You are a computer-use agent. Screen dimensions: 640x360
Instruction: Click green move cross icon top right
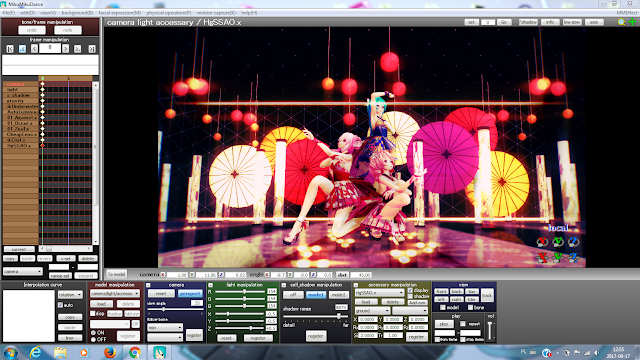(x=632, y=22)
